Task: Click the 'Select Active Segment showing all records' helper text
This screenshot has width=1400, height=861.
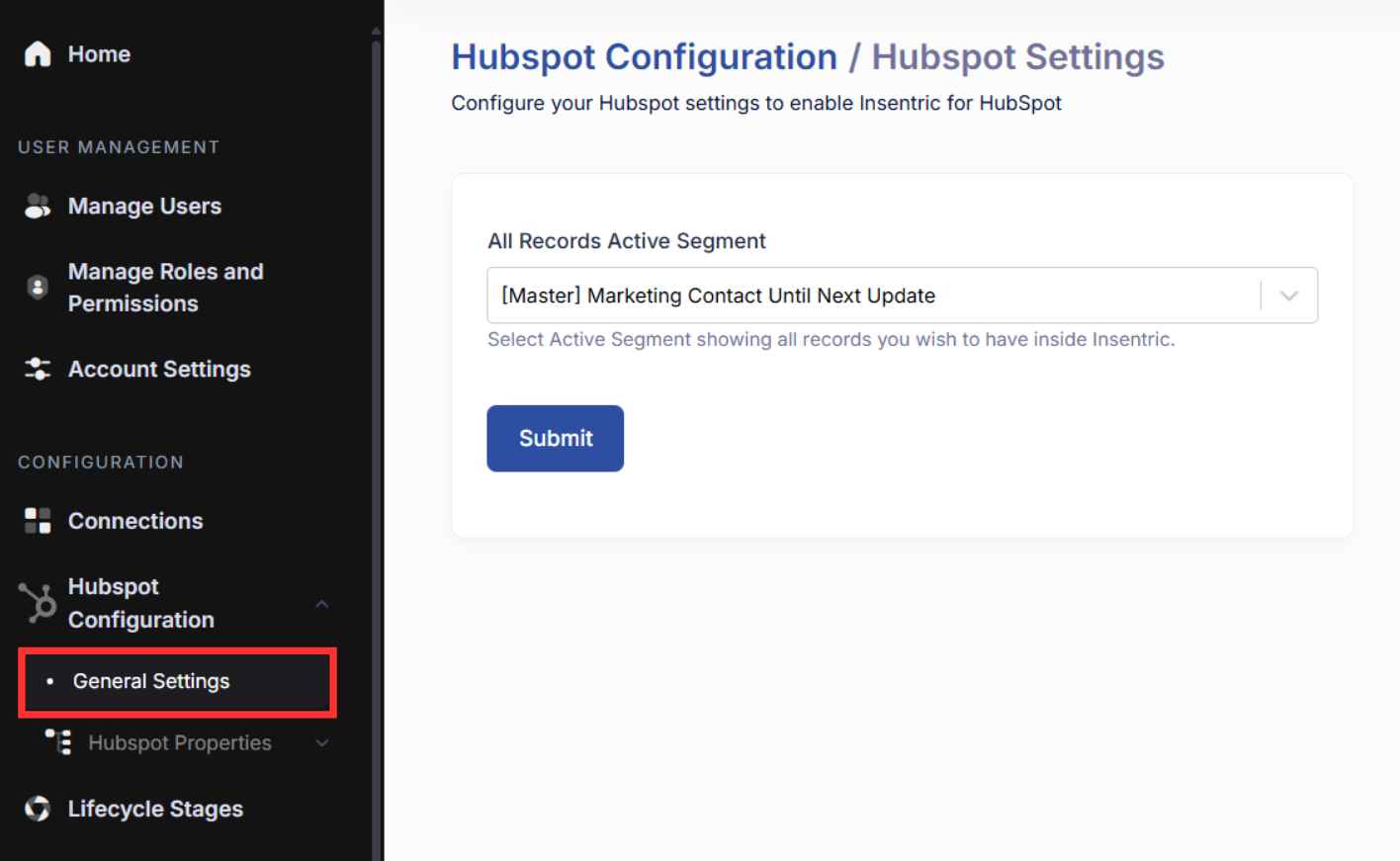Action: tap(831, 339)
